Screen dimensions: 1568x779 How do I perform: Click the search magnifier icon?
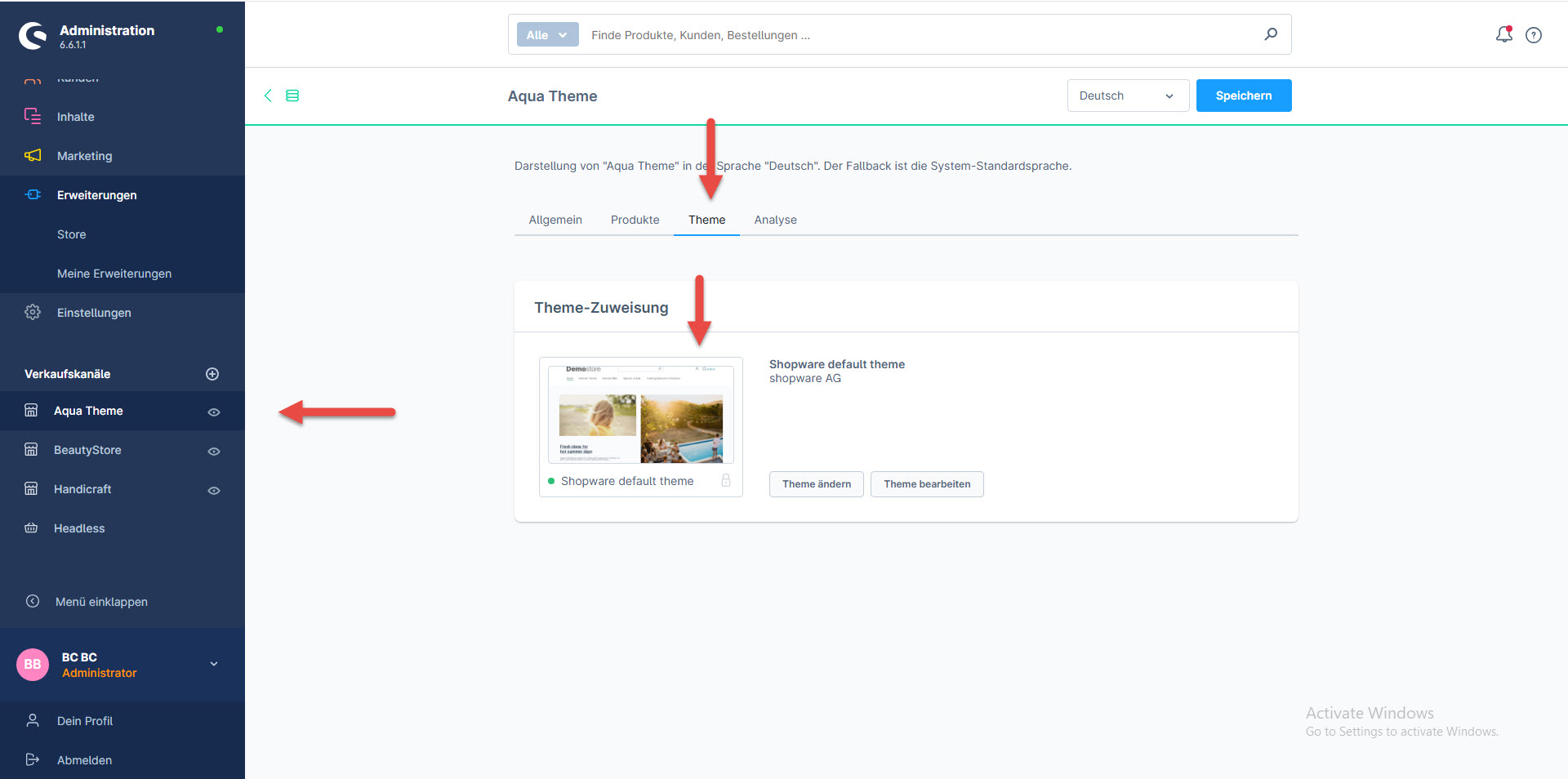1271,34
